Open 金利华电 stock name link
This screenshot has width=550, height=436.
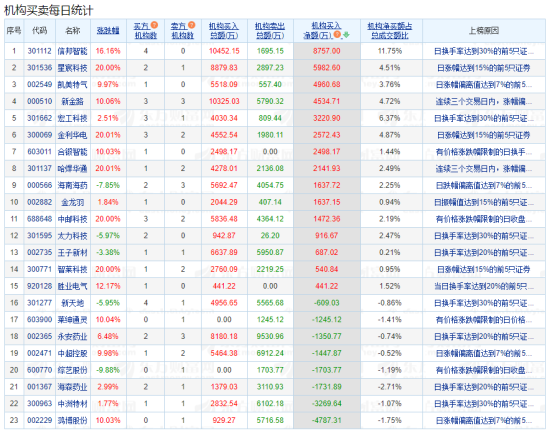click(73, 135)
